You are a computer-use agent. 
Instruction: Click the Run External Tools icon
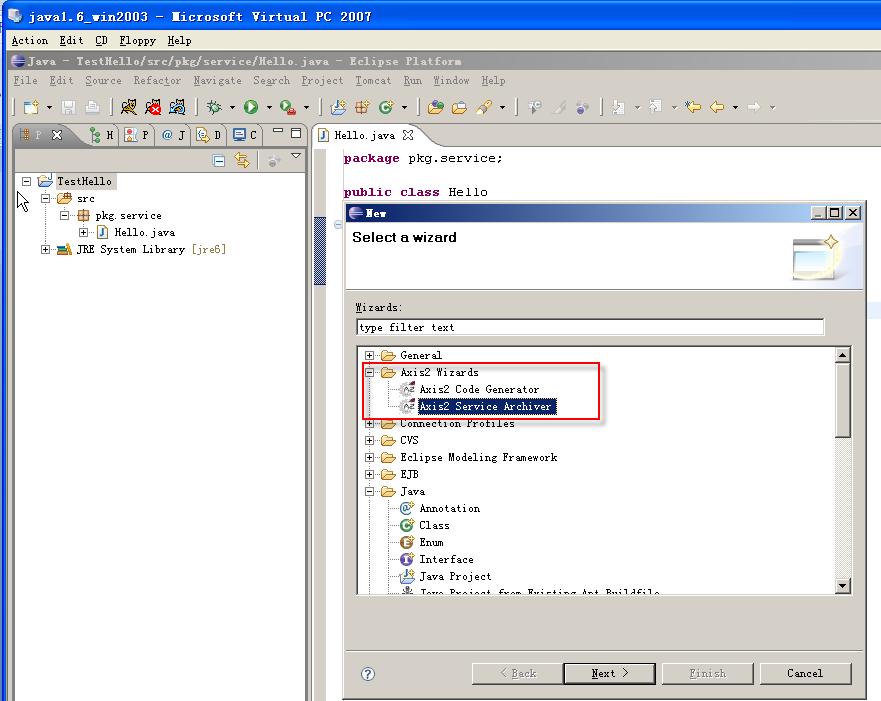(288, 107)
